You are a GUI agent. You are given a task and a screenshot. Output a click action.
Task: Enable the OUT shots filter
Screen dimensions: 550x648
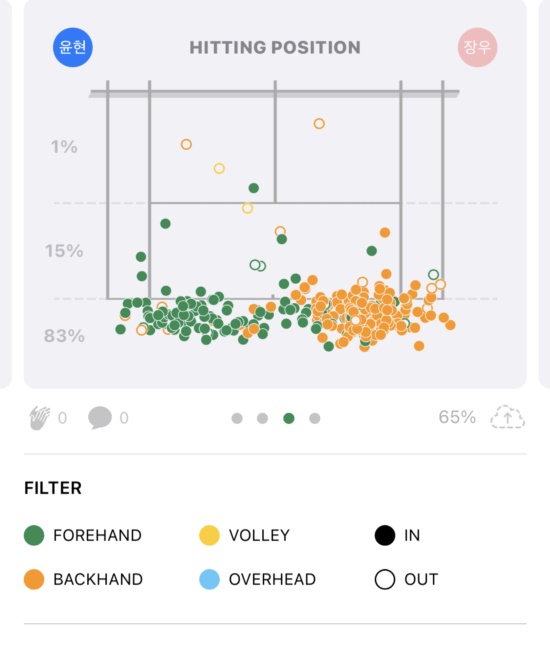407,579
